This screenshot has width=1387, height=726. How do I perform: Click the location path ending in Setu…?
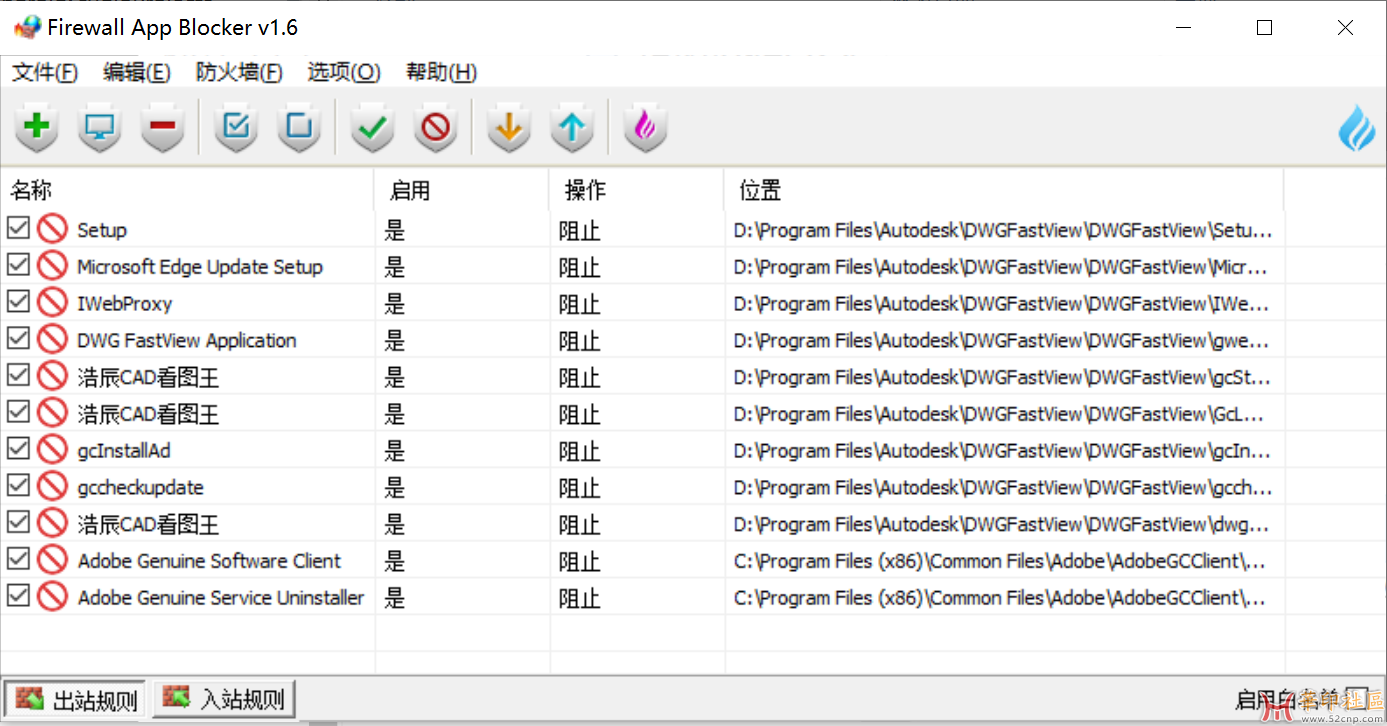coord(1003,230)
